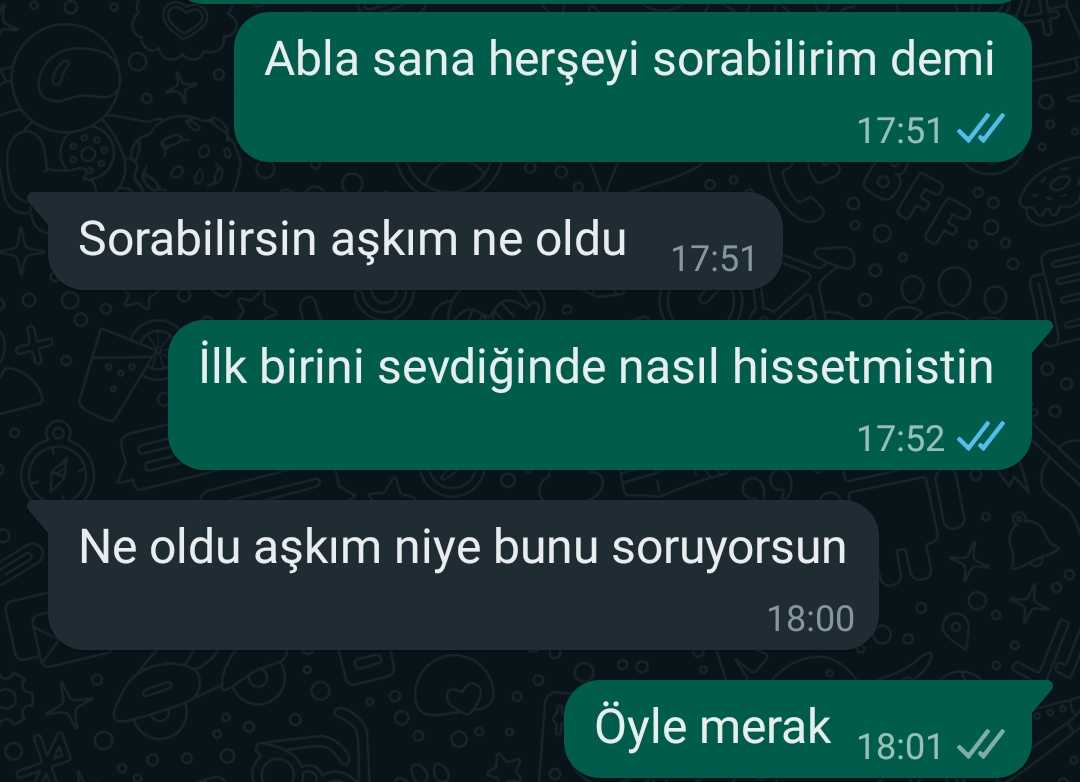Select message 'İlk birini sevdiğinde nasıl hissetmistin'
Screen dimensions: 1080x782
click(599, 395)
